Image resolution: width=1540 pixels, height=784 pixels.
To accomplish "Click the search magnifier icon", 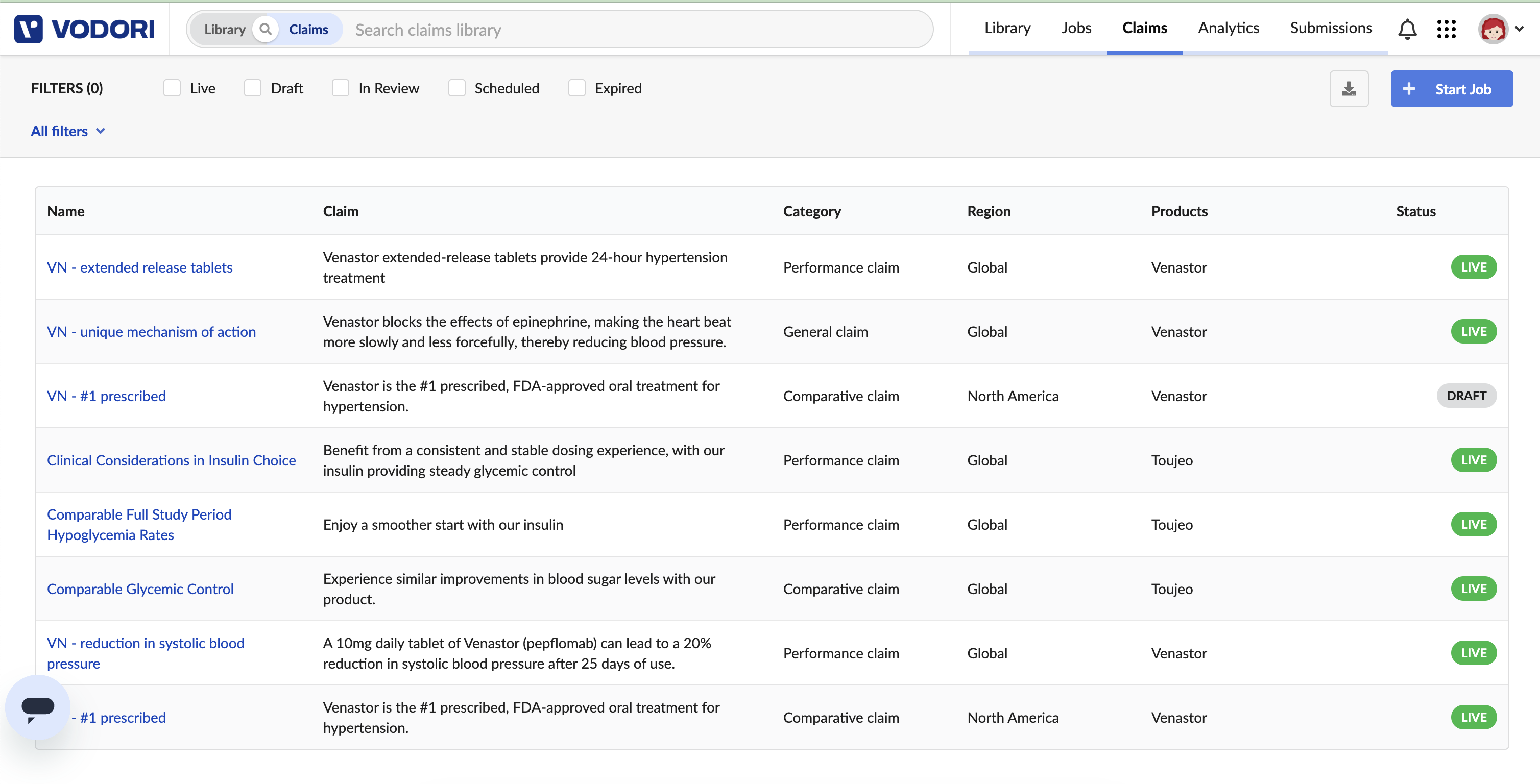I will point(266,29).
